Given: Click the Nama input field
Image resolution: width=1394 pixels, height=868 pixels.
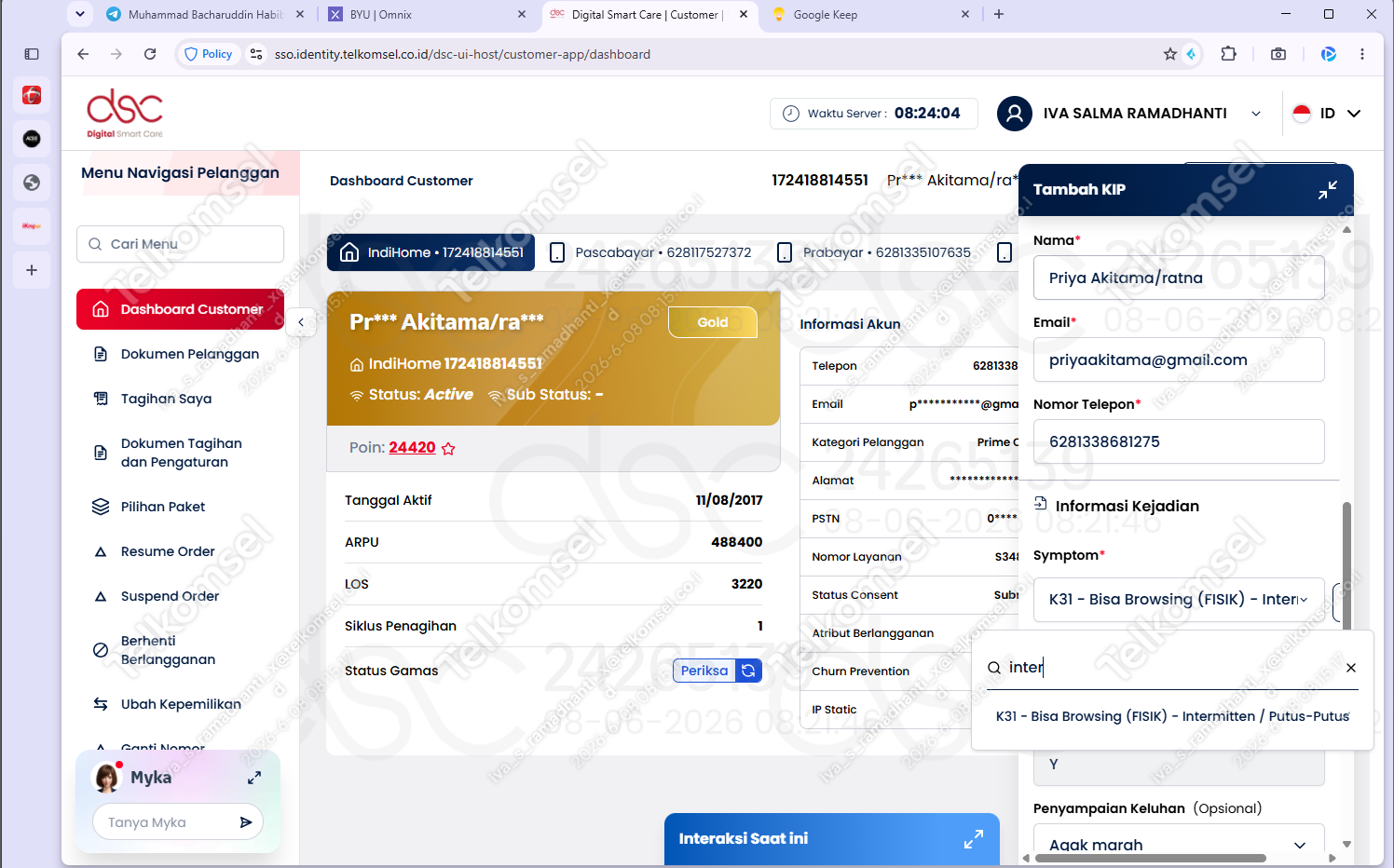Looking at the screenshot, I should [x=1179, y=278].
